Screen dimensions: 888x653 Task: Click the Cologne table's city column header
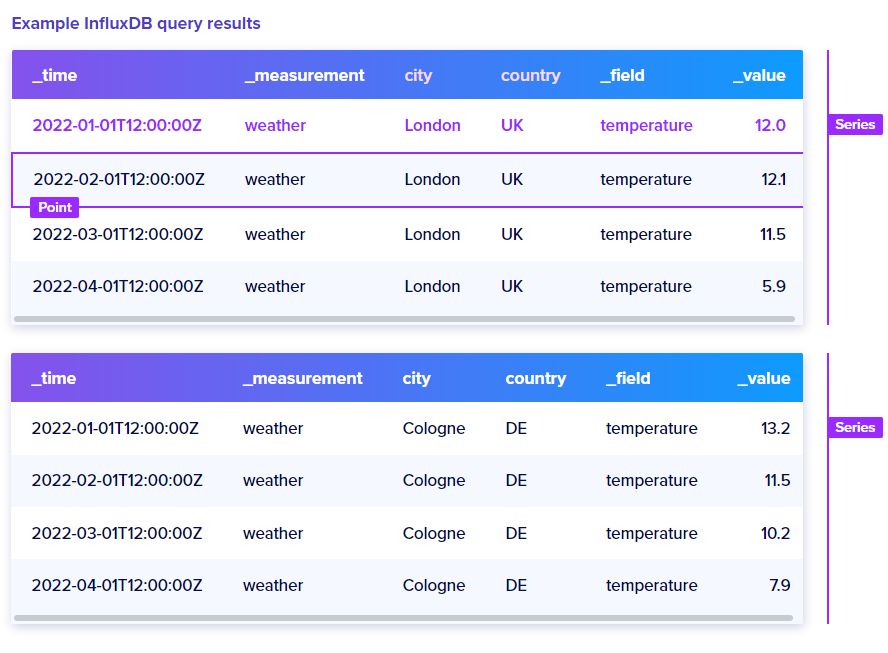[416, 378]
